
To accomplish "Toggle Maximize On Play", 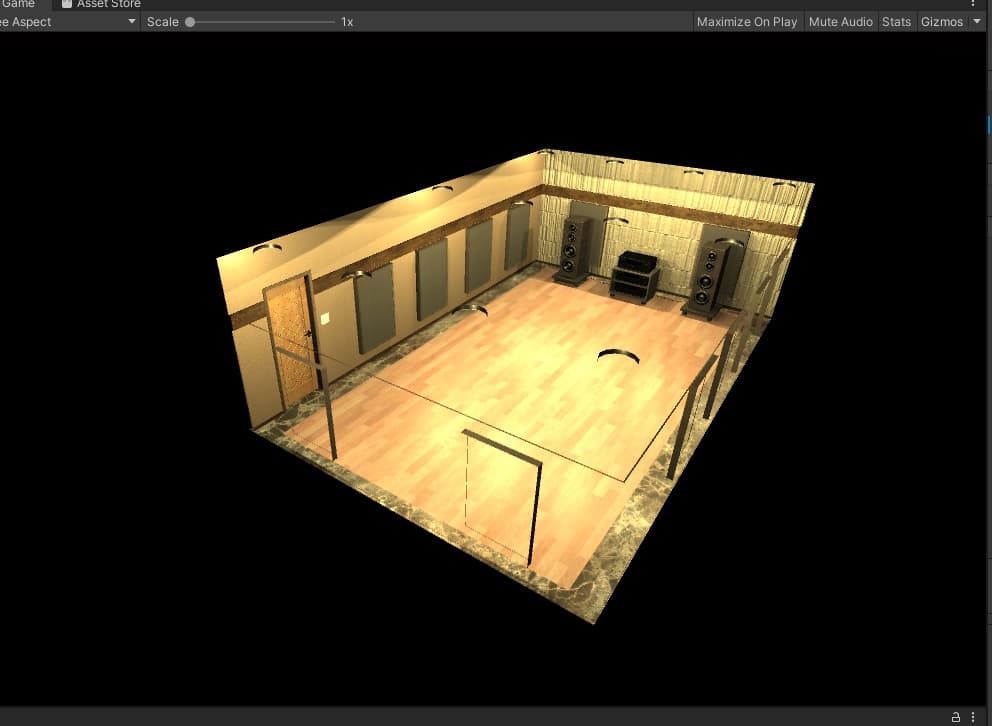I will pyautogui.click(x=747, y=22).
